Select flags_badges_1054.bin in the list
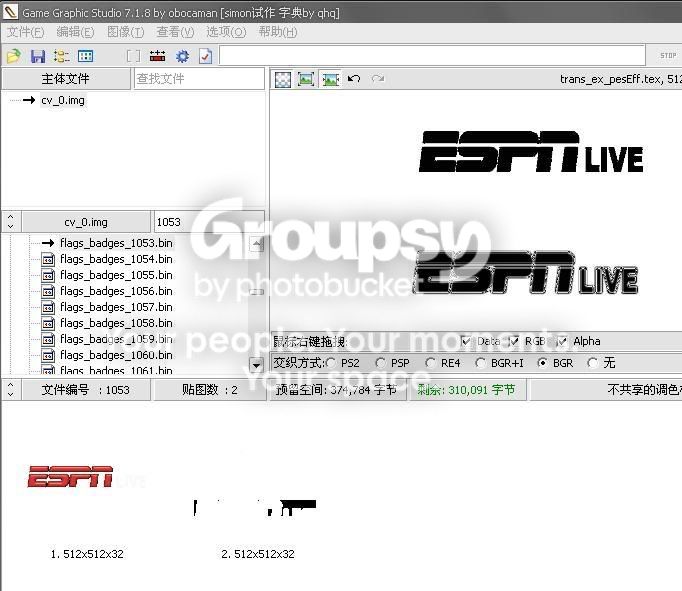The height and width of the screenshot is (591, 682). pyautogui.click(x=116, y=259)
